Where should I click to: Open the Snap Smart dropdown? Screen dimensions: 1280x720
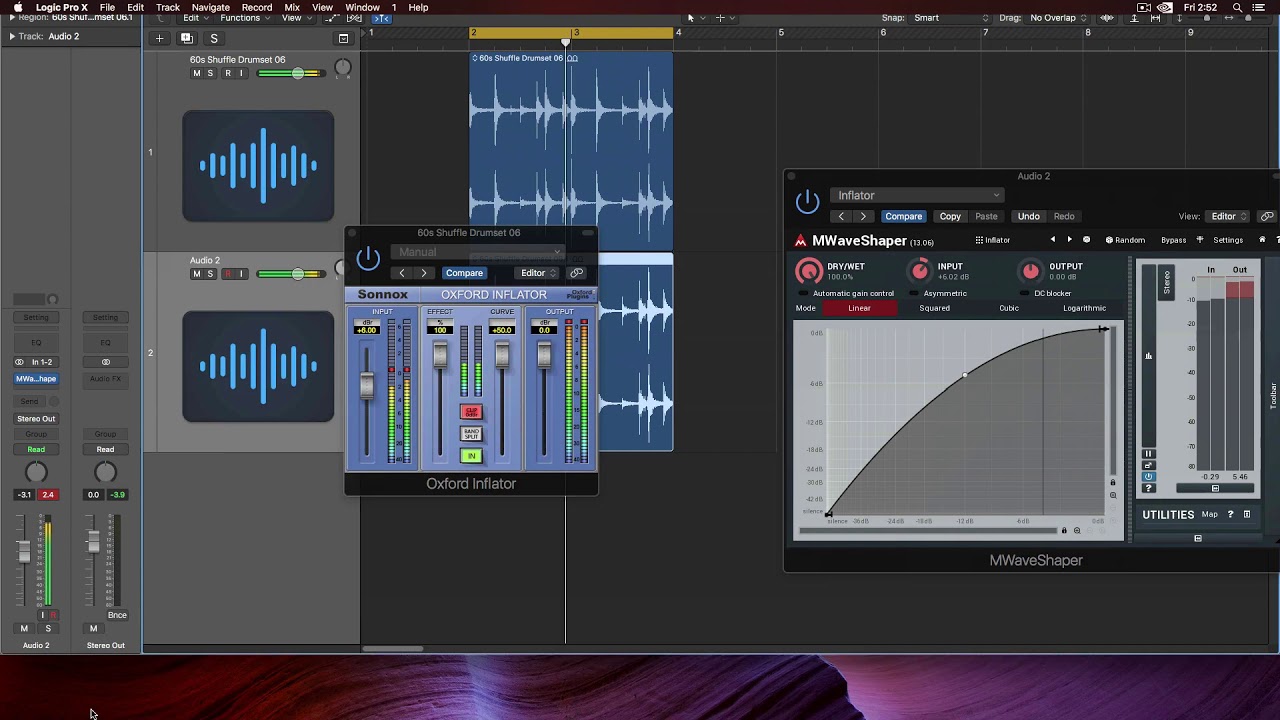point(950,18)
